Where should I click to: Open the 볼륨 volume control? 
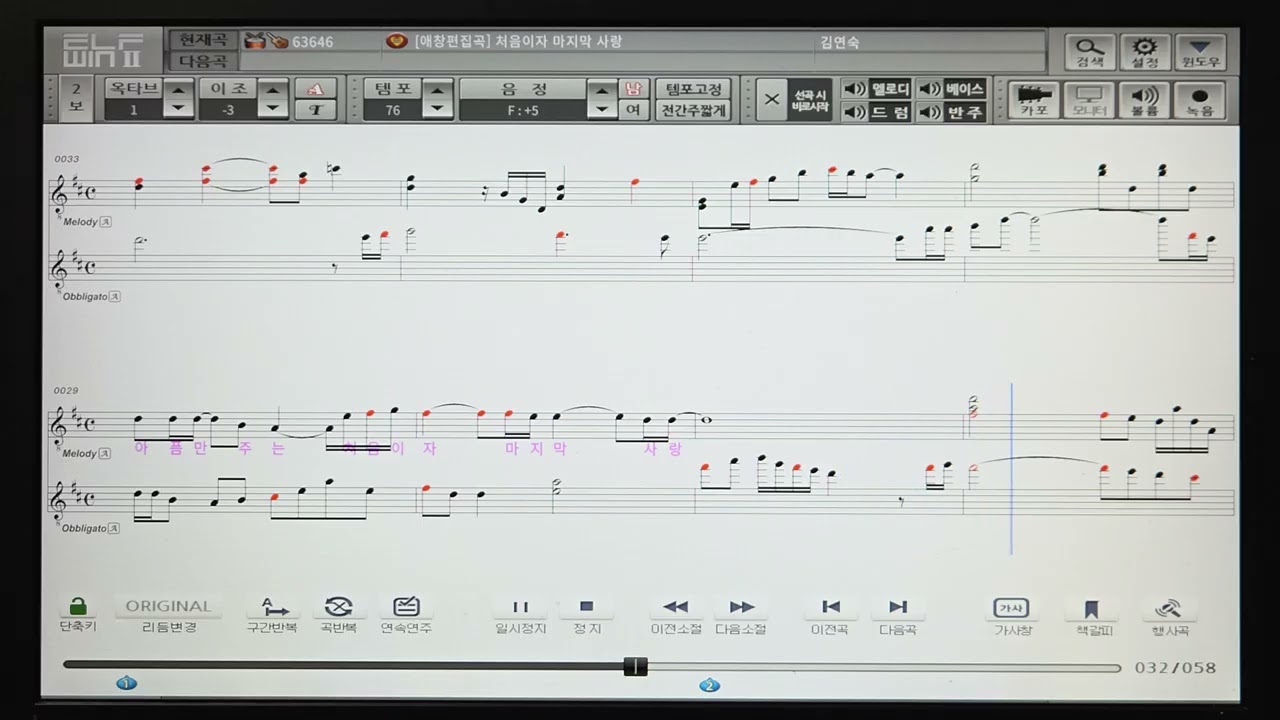click(x=1144, y=100)
